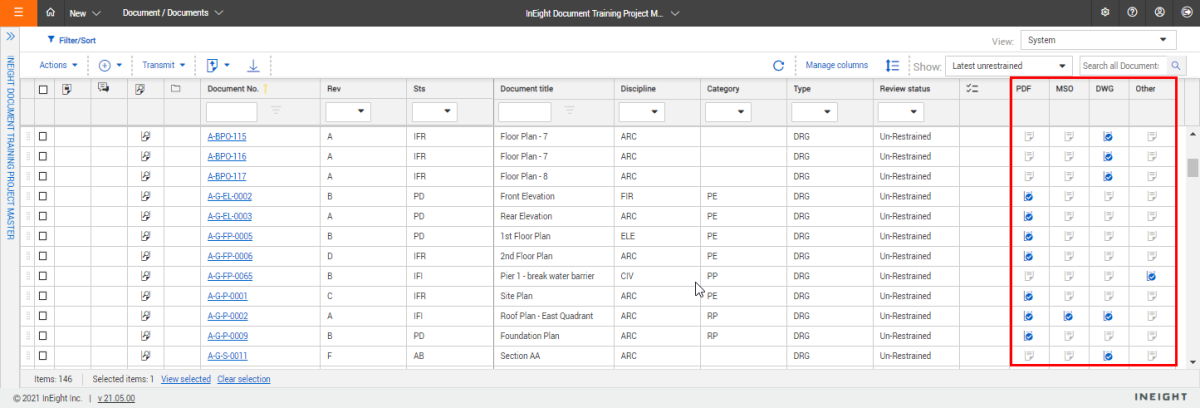This screenshot has width=1200, height=408.
Task: Open Document No. column filter icon
Action: click(x=277, y=110)
